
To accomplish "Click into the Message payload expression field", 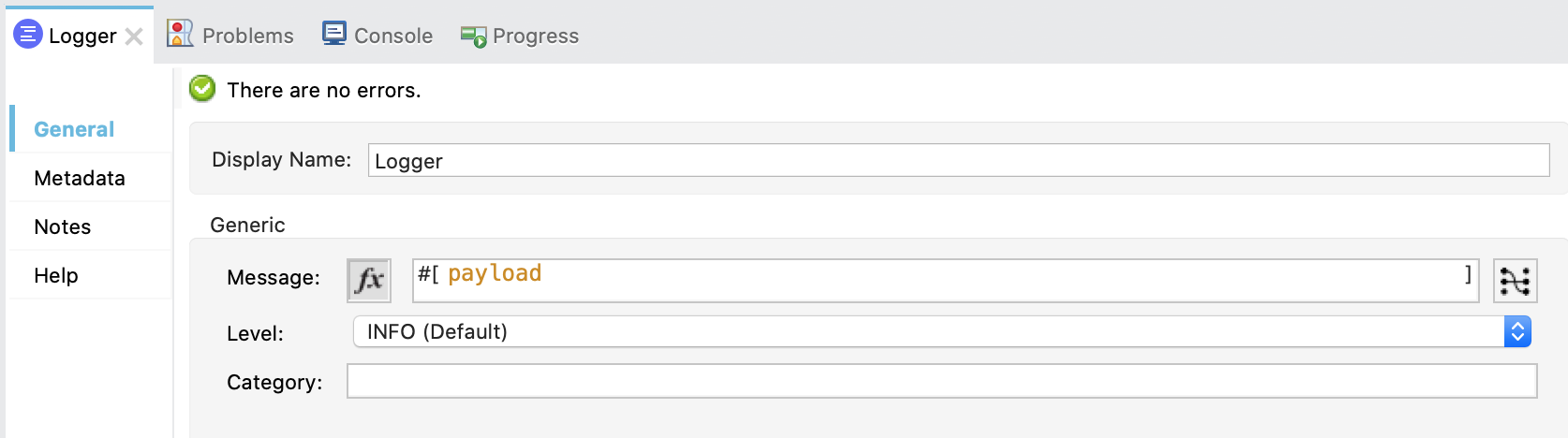I will pos(945,281).
